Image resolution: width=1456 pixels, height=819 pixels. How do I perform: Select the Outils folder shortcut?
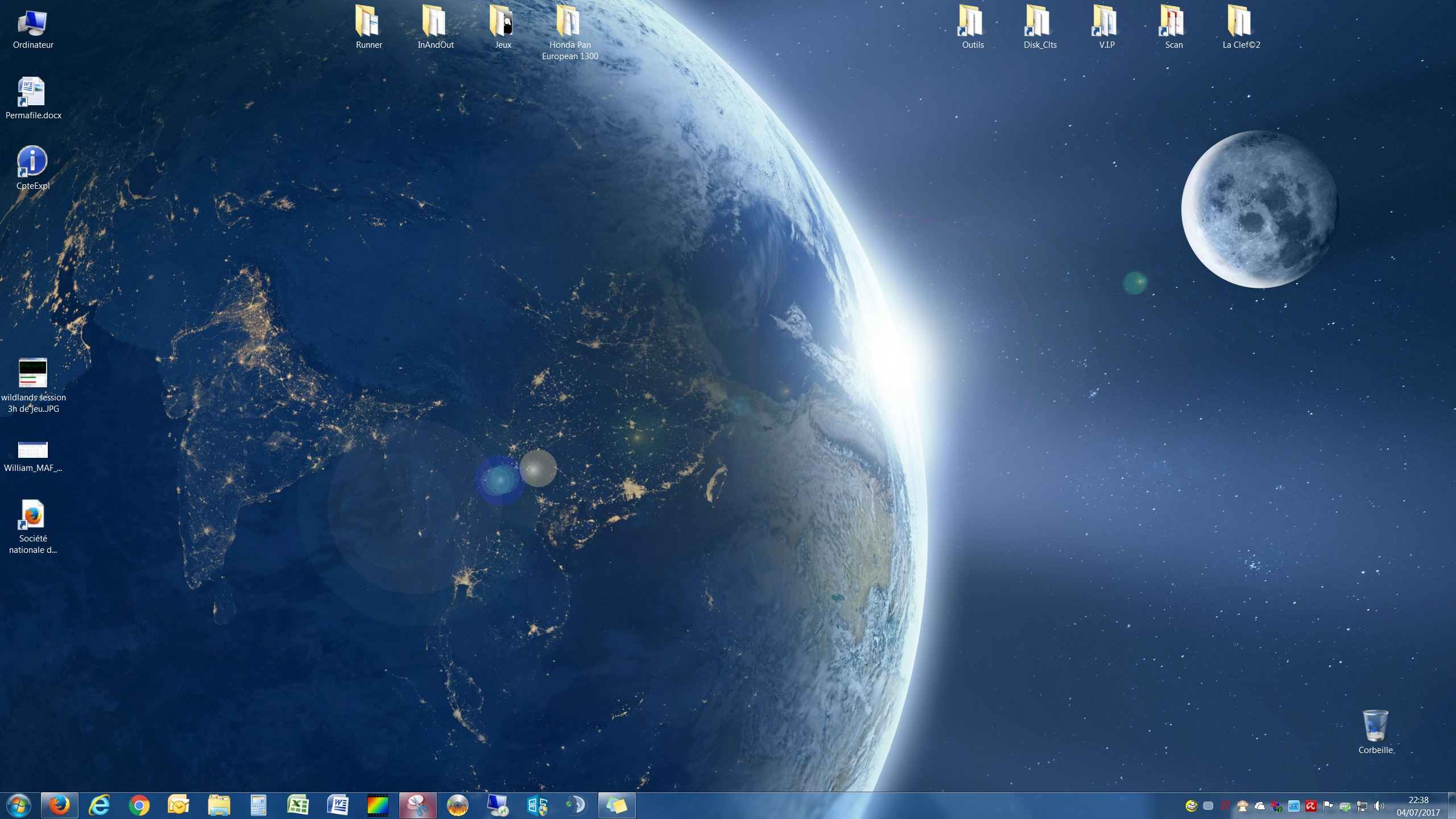coord(973,27)
